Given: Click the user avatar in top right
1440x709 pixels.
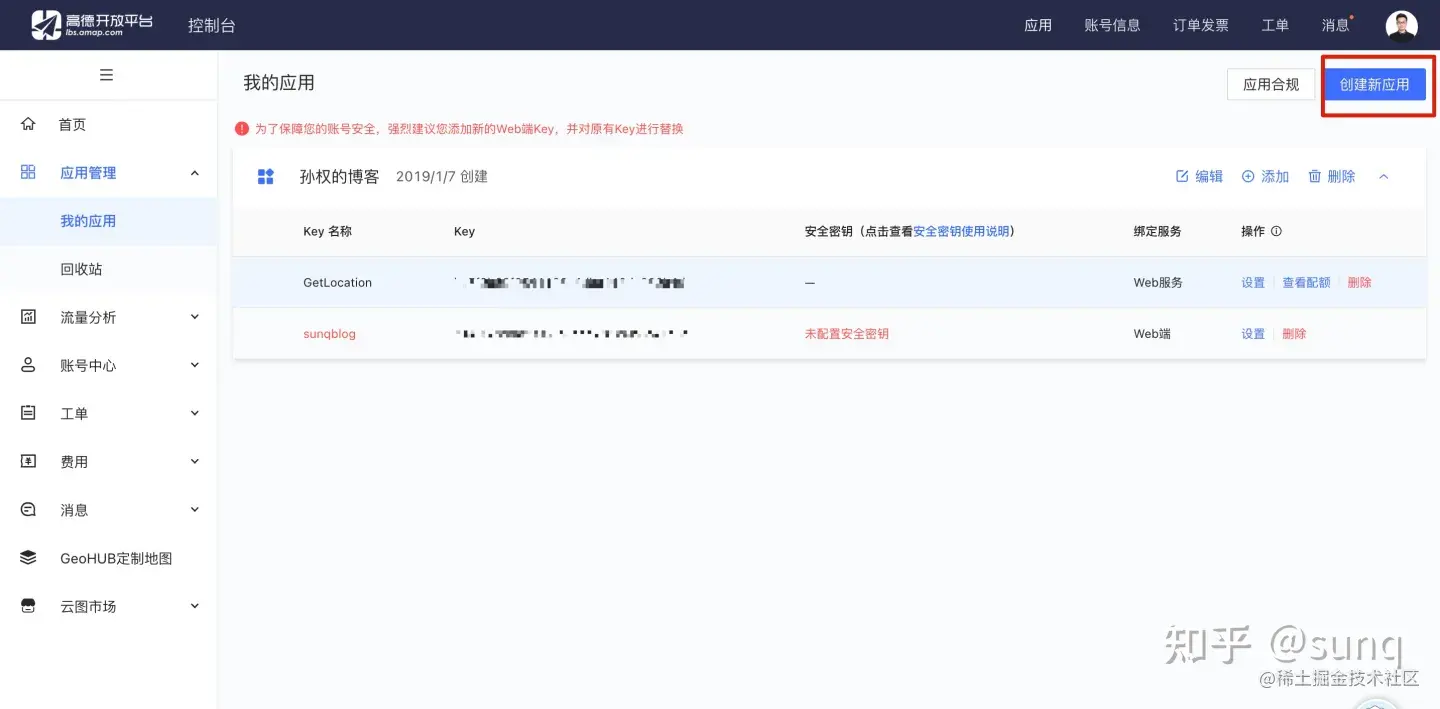Looking at the screenshot, I should [x=1401, y=26].
